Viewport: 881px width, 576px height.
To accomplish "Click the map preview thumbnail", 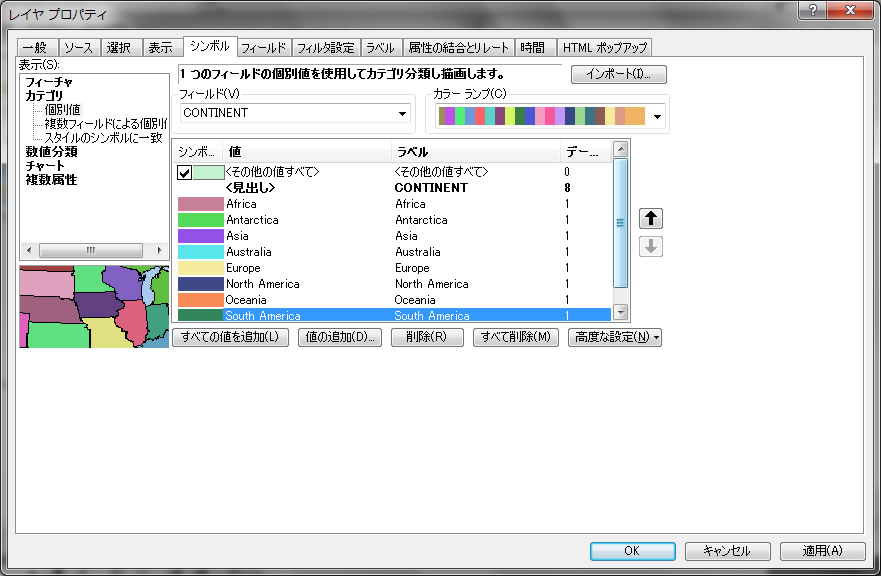I will [93, 306].
